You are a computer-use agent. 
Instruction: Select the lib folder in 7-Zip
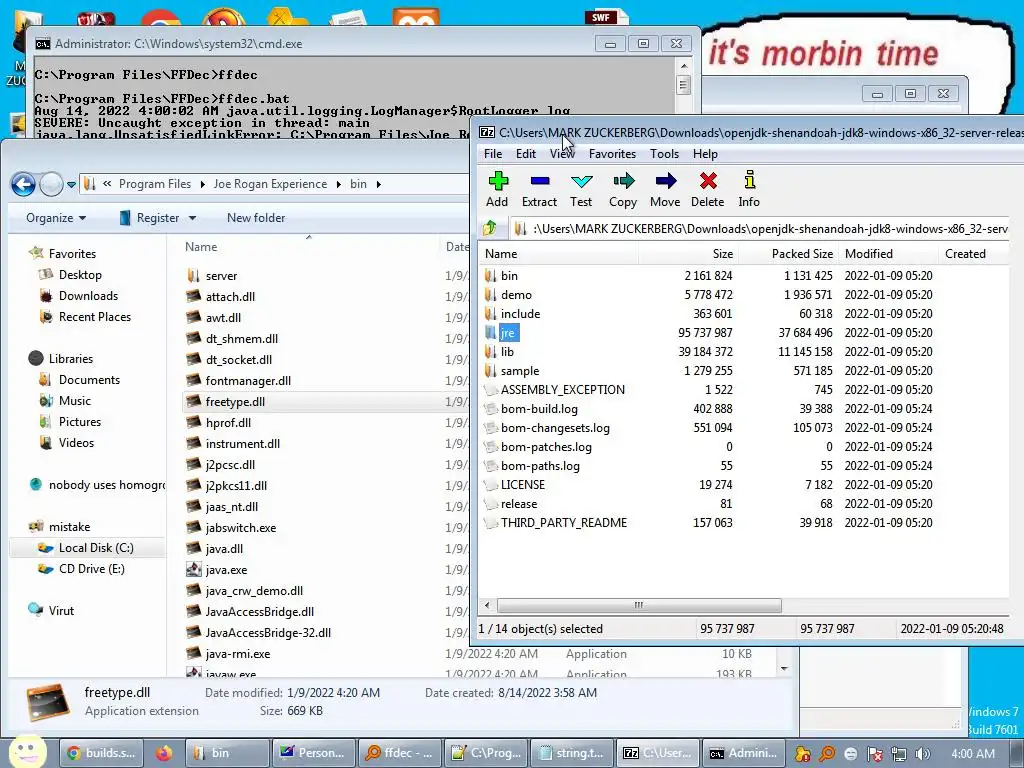click(x=507, y=351)
